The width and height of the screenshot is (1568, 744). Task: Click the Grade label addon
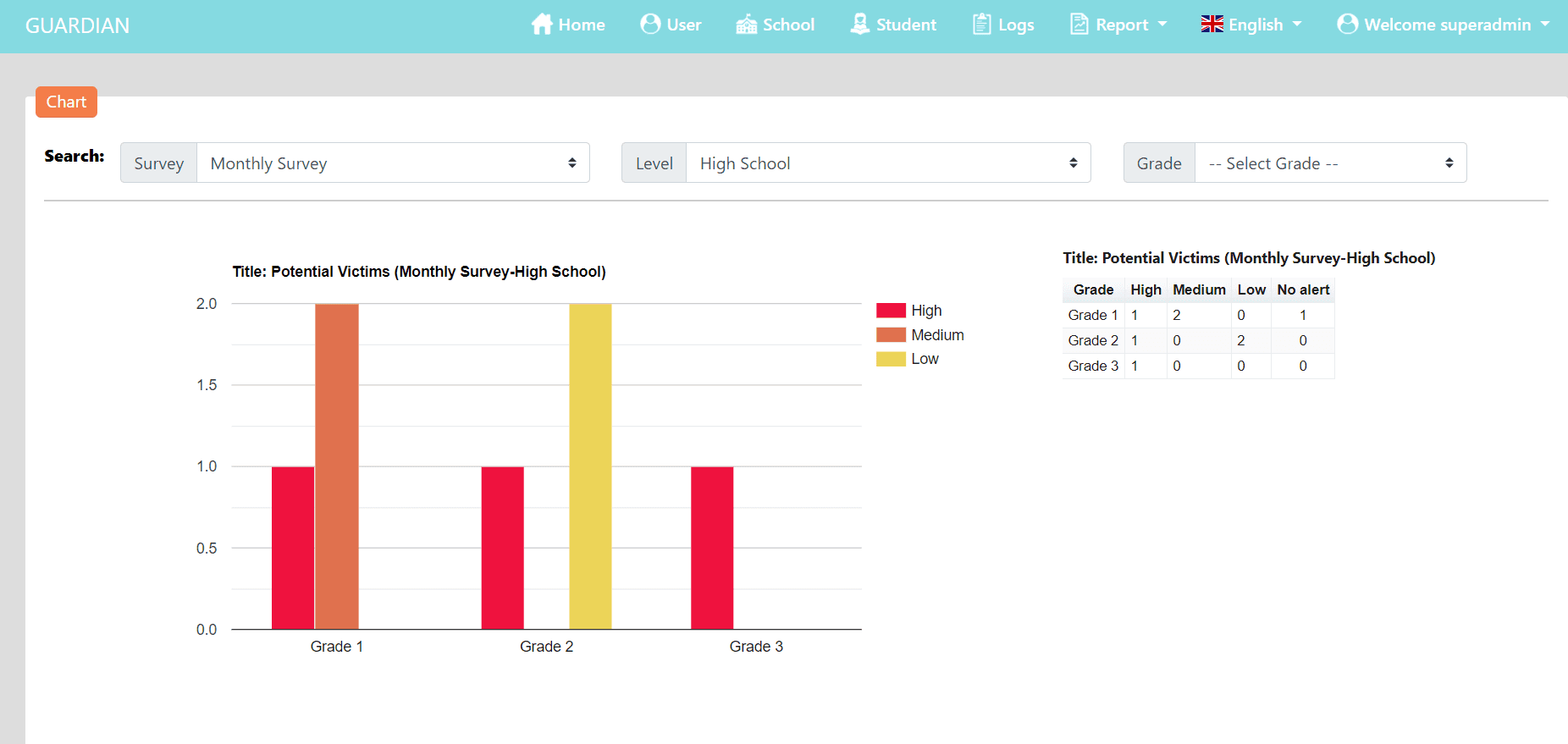point(1159,163)
